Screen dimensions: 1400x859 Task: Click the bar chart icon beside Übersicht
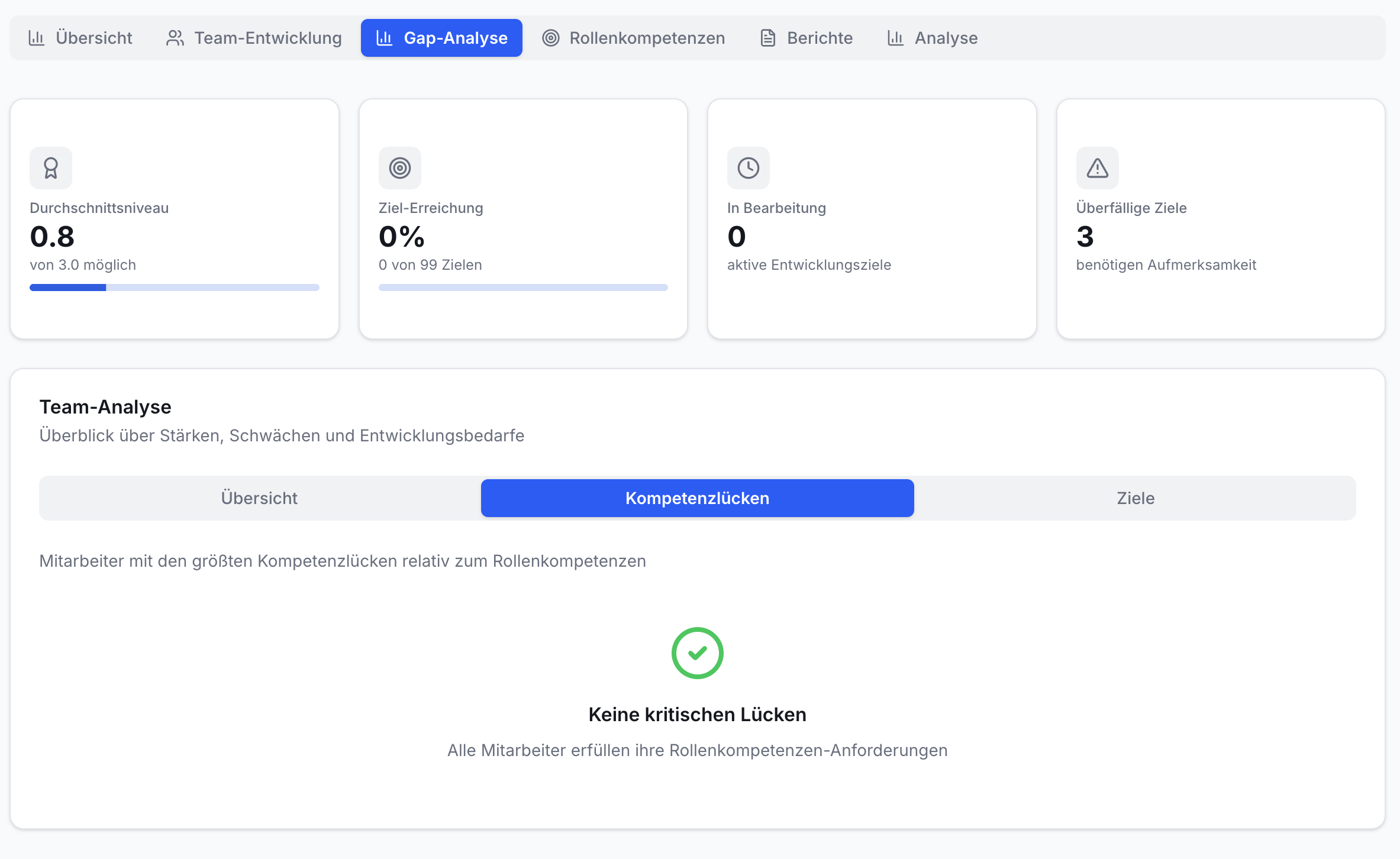click(37, 38)
